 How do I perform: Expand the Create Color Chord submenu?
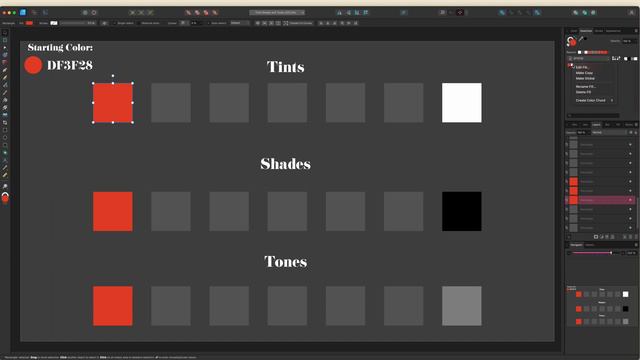(594, 100)
